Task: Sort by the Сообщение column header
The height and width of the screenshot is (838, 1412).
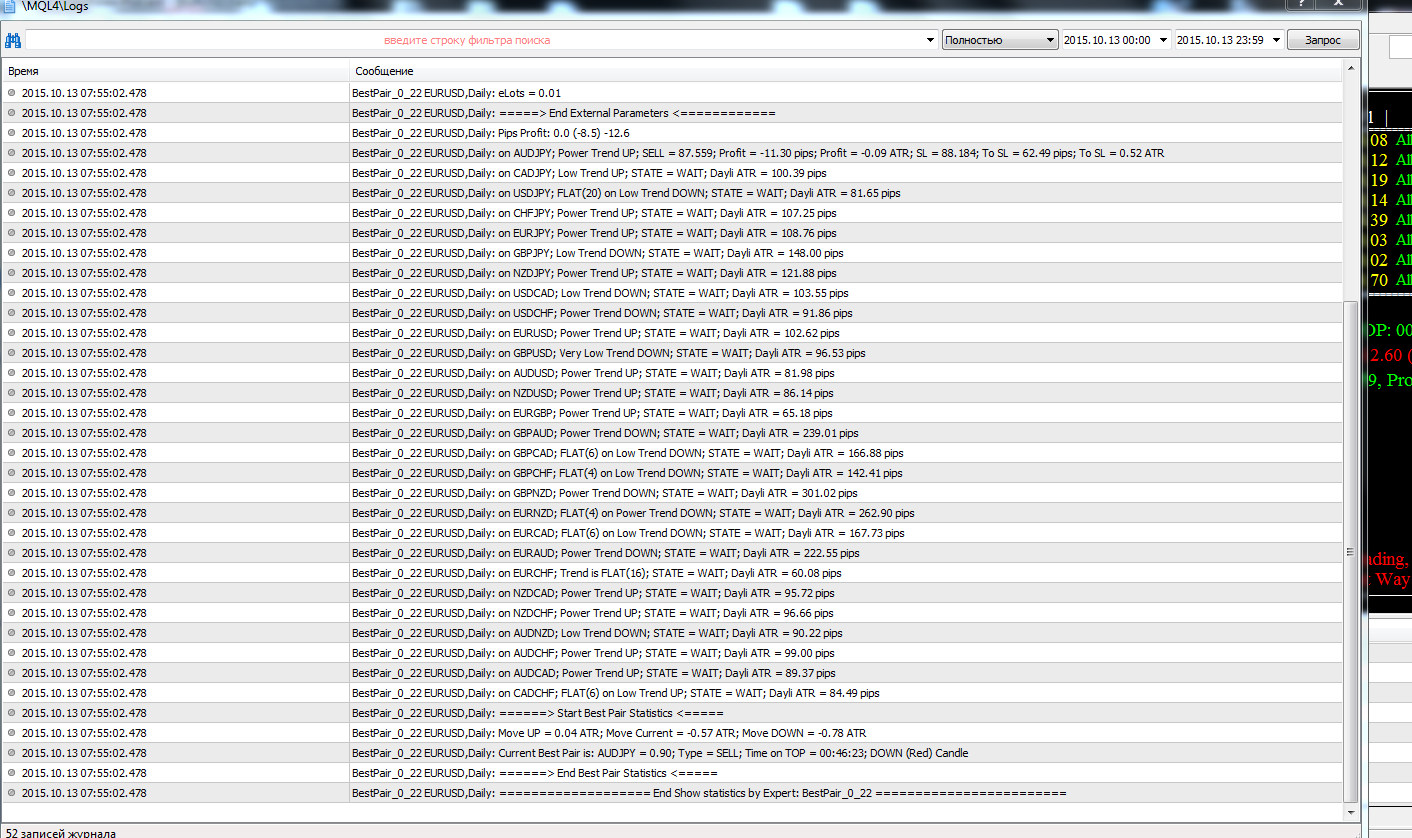Action: (845, 71)
